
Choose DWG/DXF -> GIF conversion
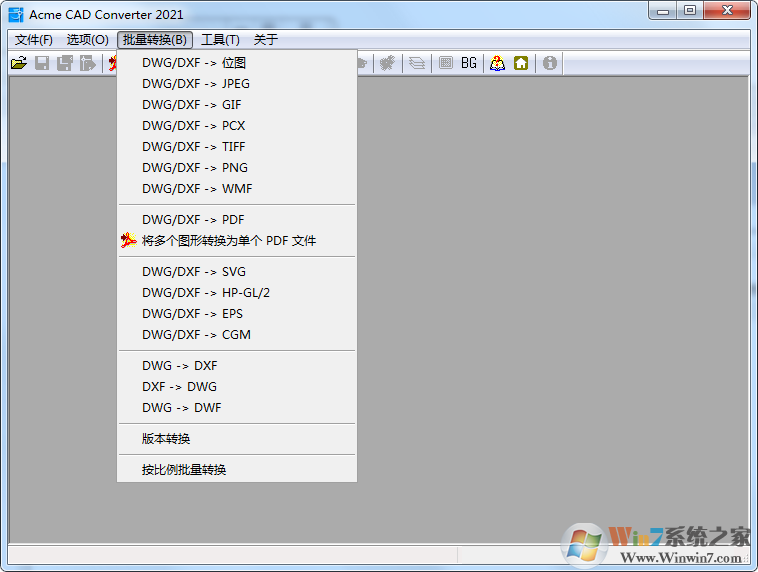(x=237, y=104)
